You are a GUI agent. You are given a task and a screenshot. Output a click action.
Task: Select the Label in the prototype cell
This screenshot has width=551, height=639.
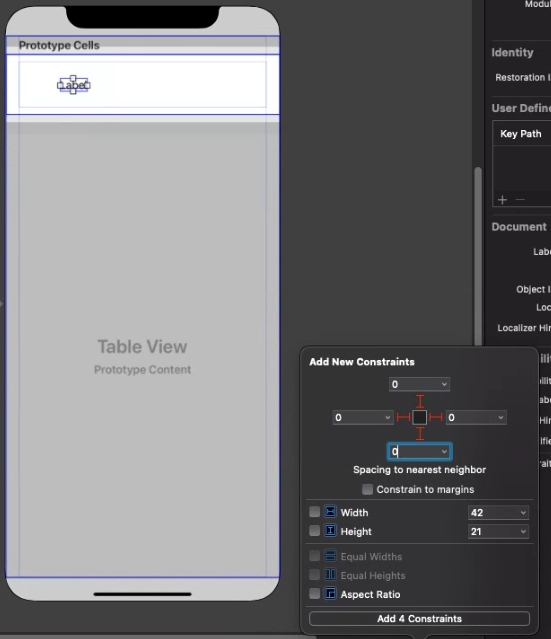[x=73, y=85]
